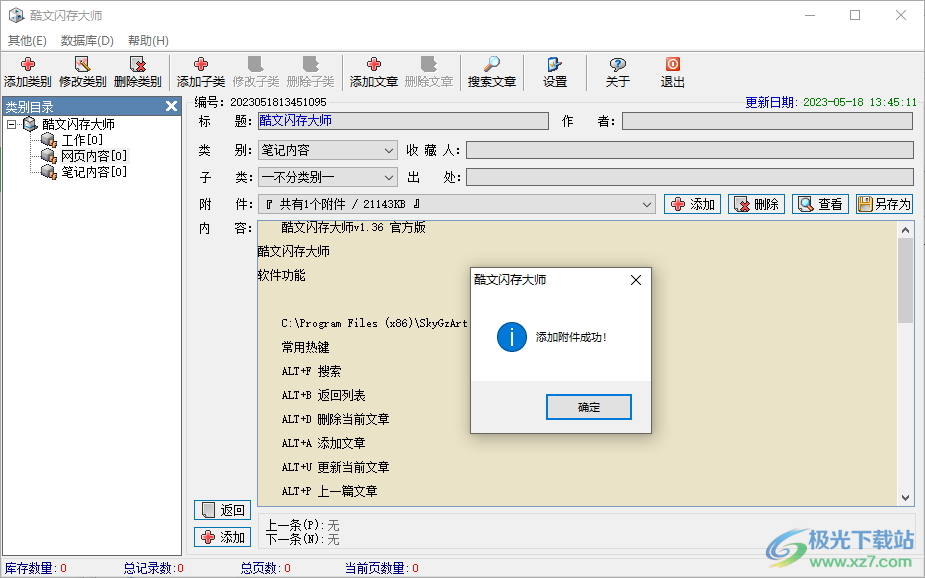
Task: Click the 修改类别 toolbar icon
Action: tap(82, 72)
